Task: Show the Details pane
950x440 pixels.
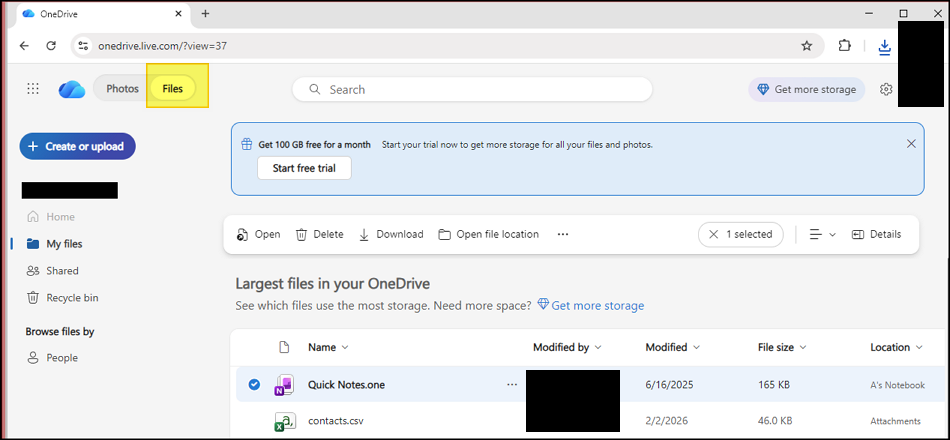Action: 876,234
